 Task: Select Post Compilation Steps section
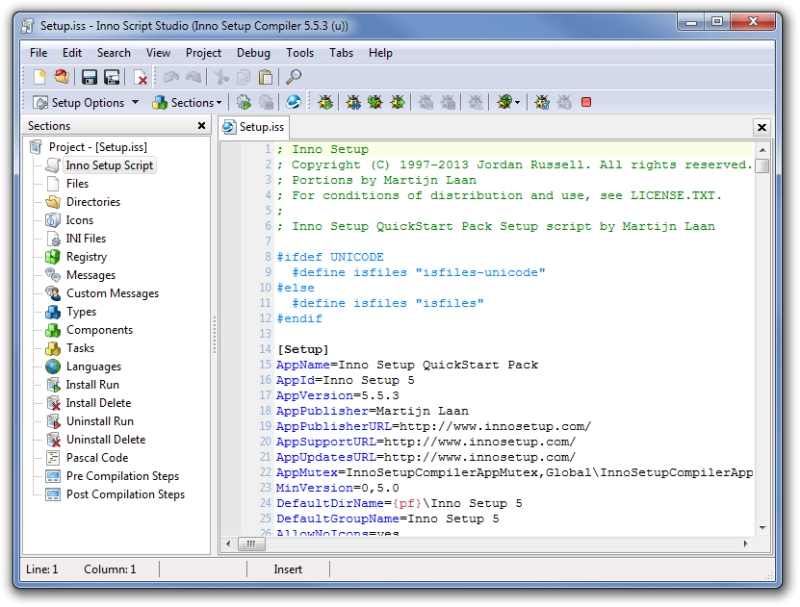[126, 494]
